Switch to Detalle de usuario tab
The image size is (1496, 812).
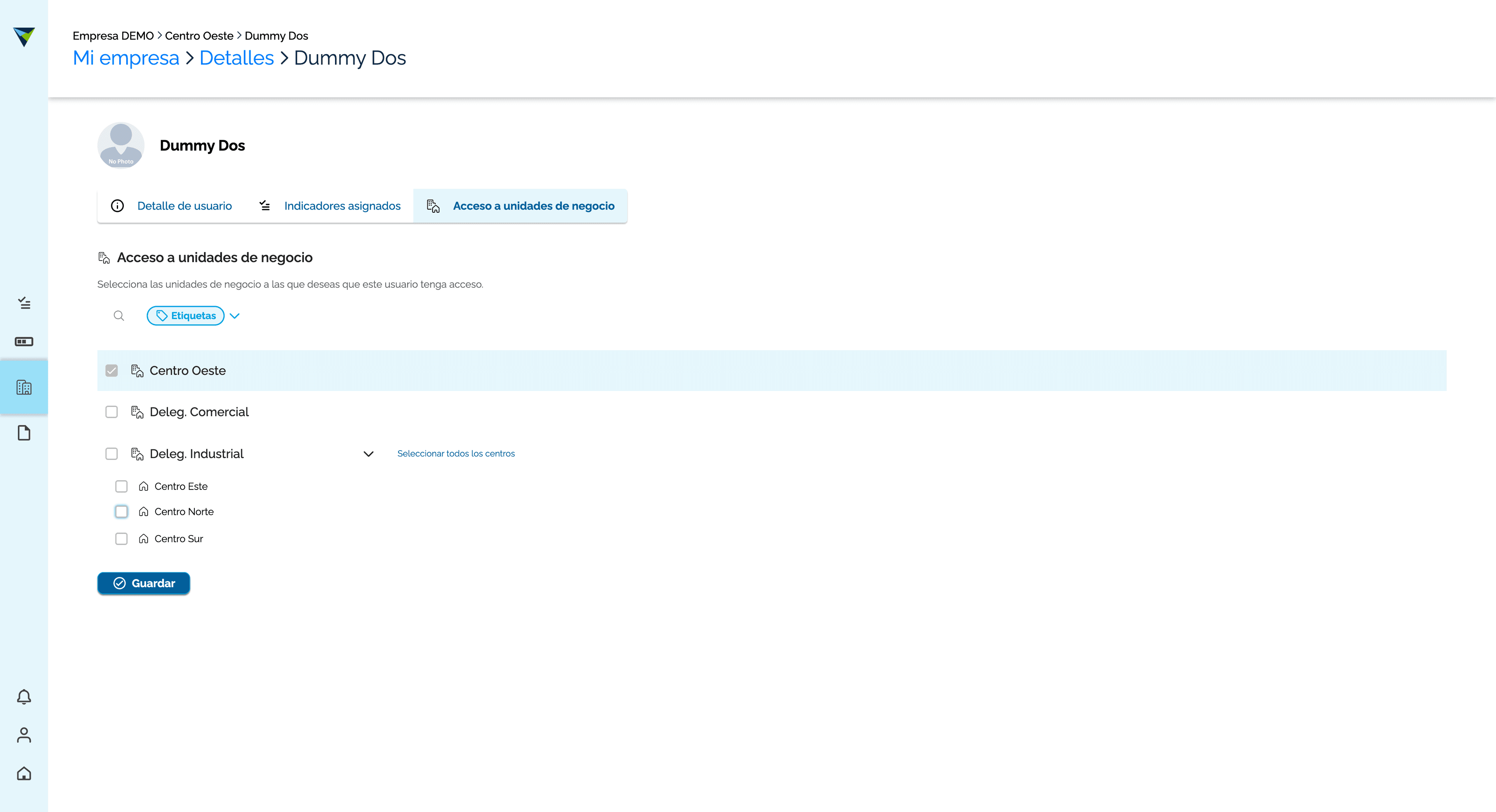[171, 206]
